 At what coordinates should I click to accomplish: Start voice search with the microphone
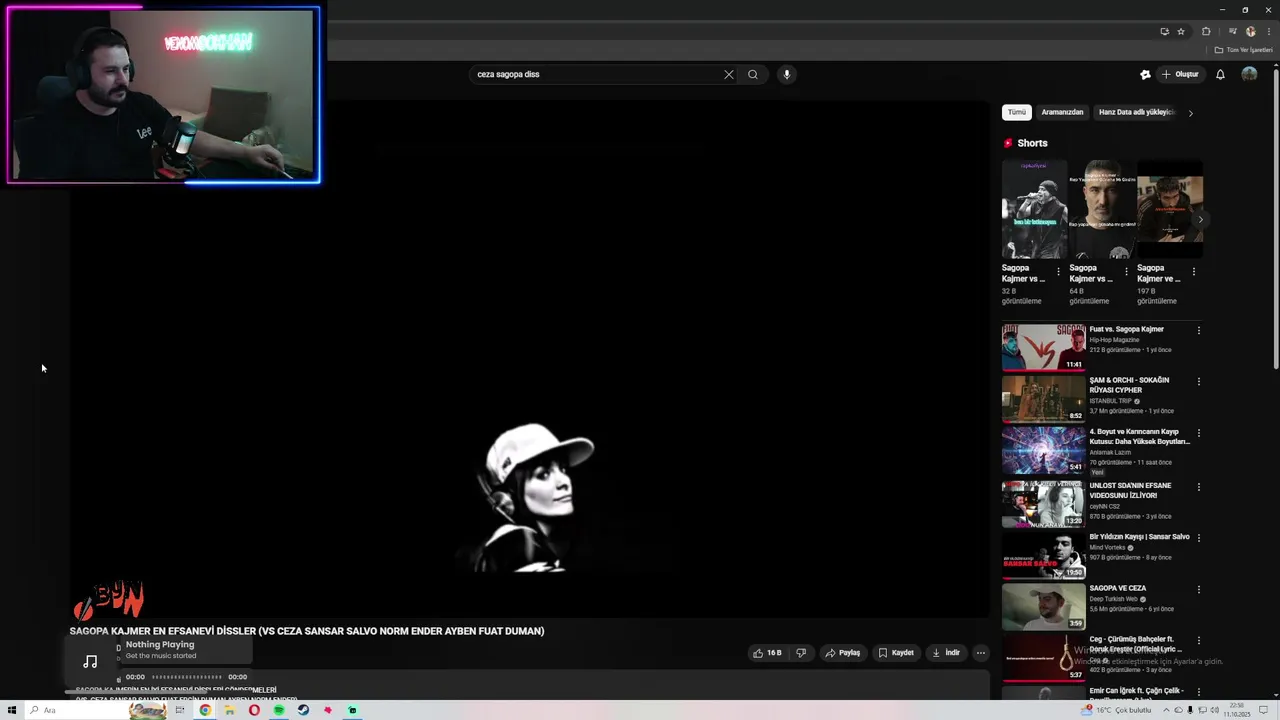pyautogui.click(x=787, y=74)
